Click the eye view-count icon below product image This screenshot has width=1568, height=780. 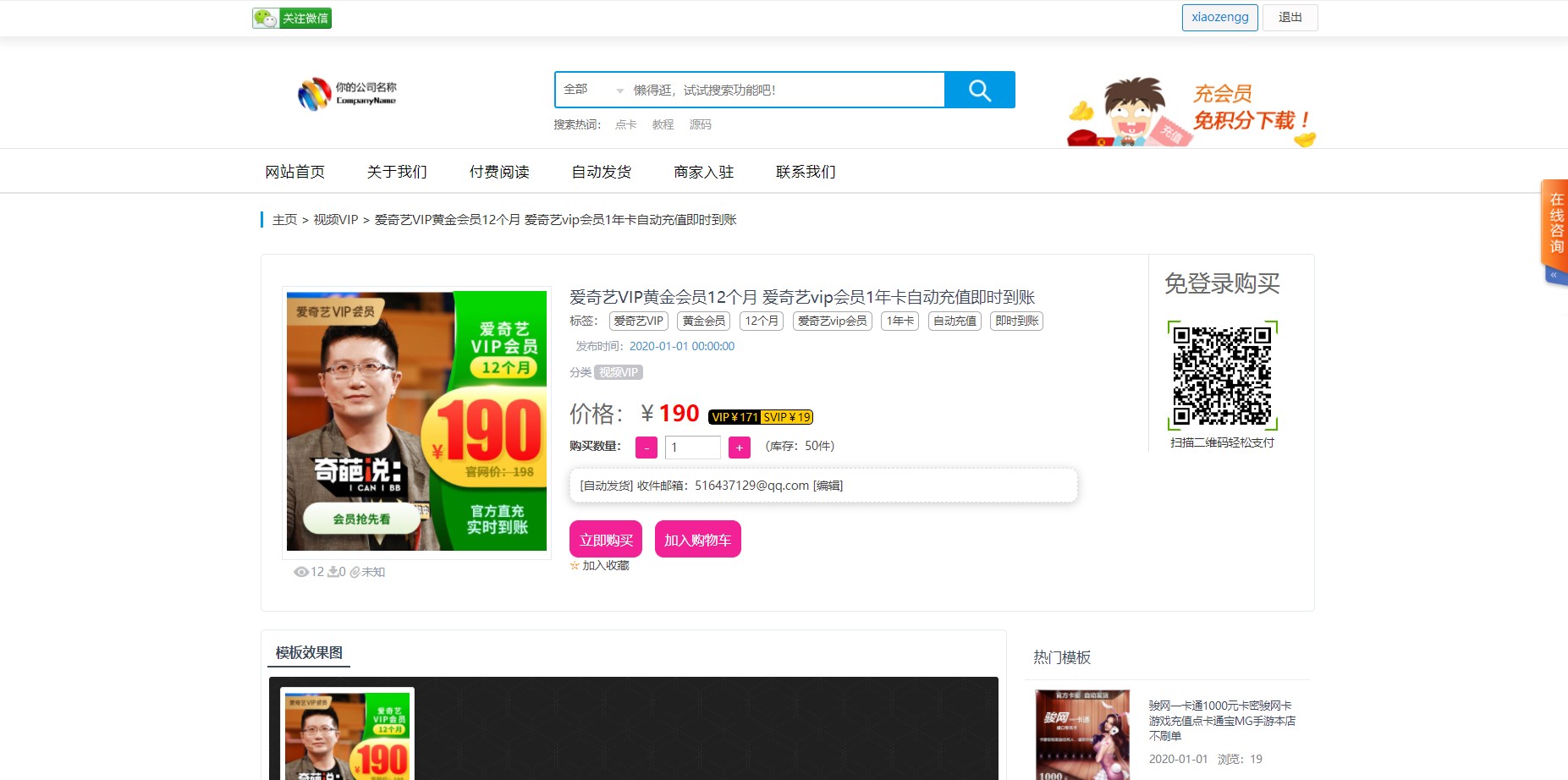tap(301, 572)
